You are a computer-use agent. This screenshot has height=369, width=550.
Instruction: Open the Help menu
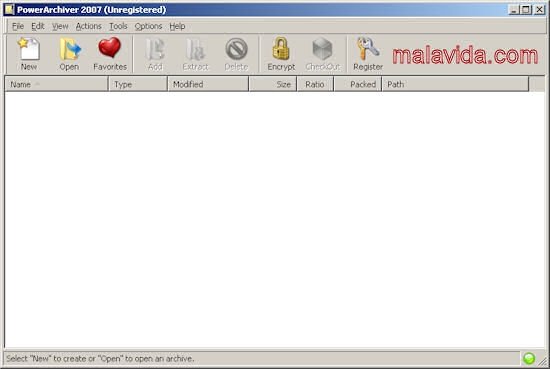pos(177,26)
